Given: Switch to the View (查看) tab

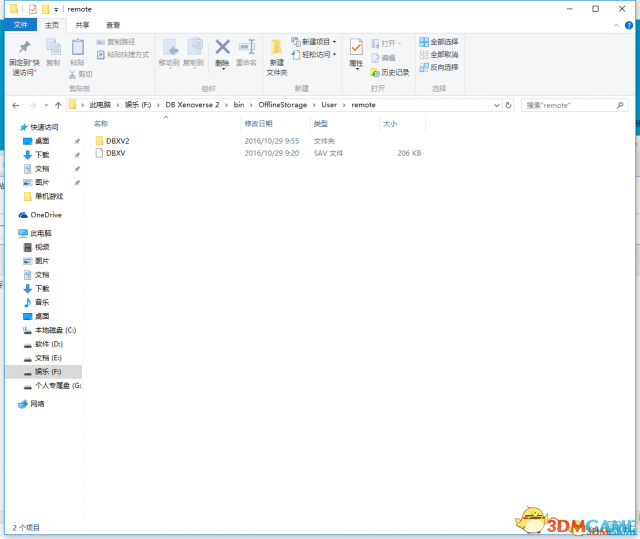Looking at the screenshot, I should (113, 25).
